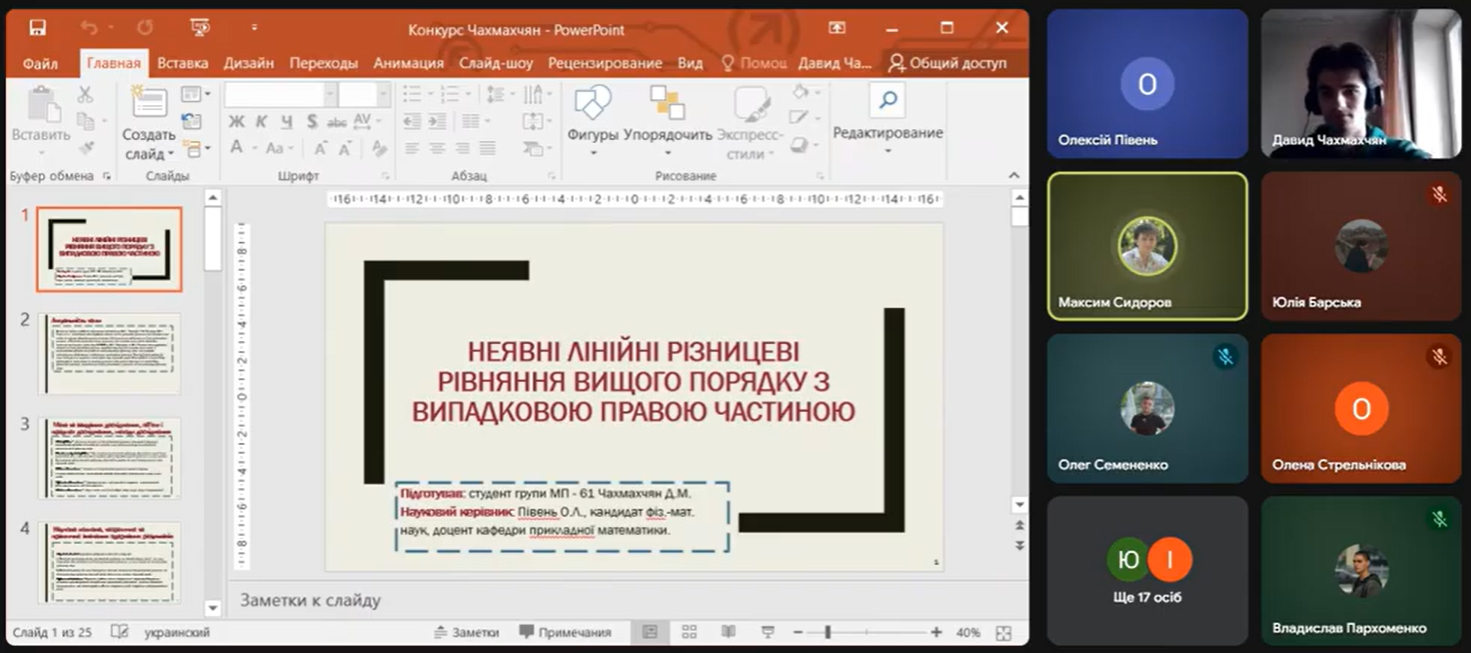Fit slide to current window icon
The width and height of the screenshot is (1471, 653).
1003,632
